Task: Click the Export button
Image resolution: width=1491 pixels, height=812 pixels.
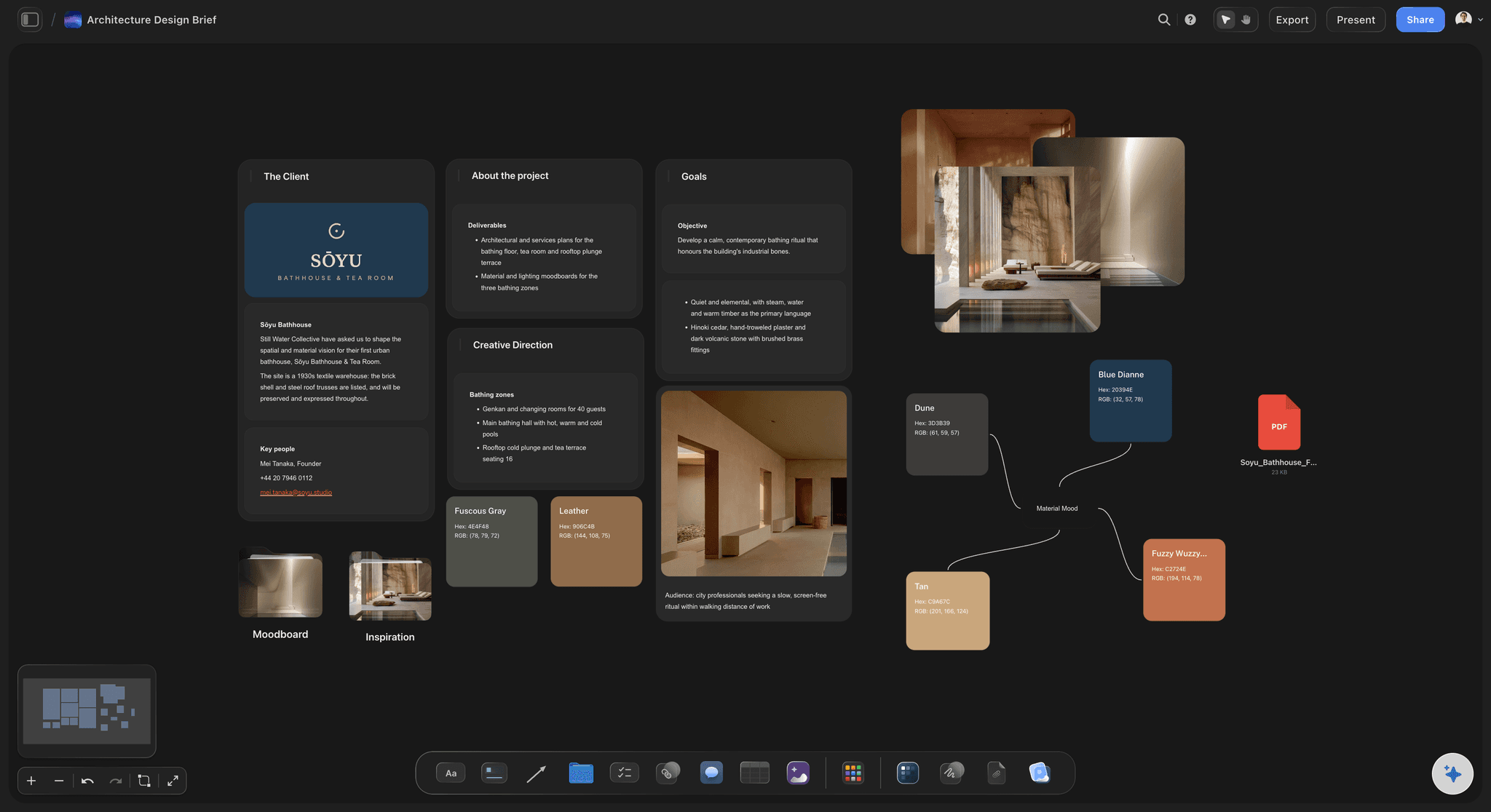Action: click(x=1292, y=20)
